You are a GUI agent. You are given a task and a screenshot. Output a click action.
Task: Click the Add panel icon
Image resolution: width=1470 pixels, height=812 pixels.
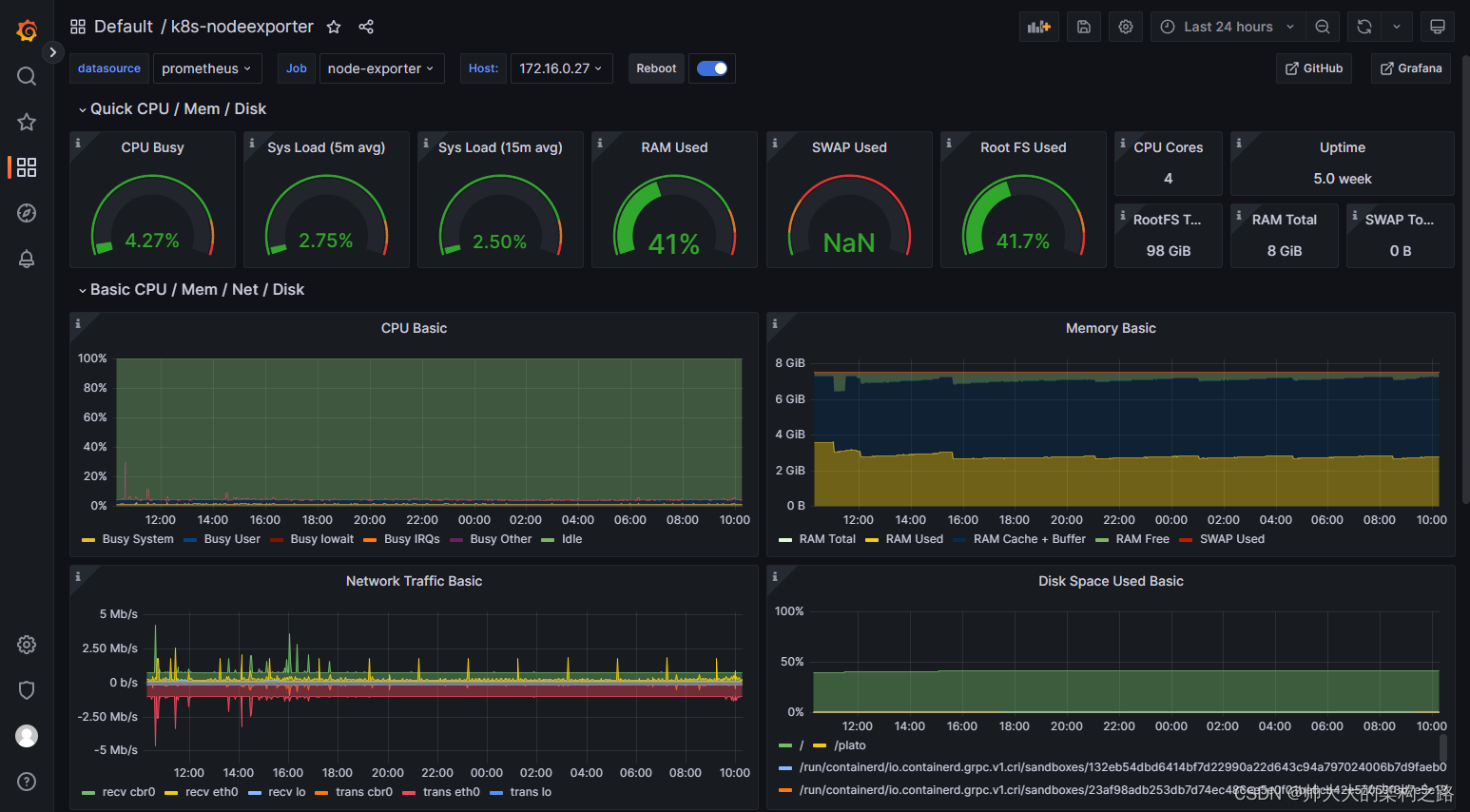[1039, 27]
